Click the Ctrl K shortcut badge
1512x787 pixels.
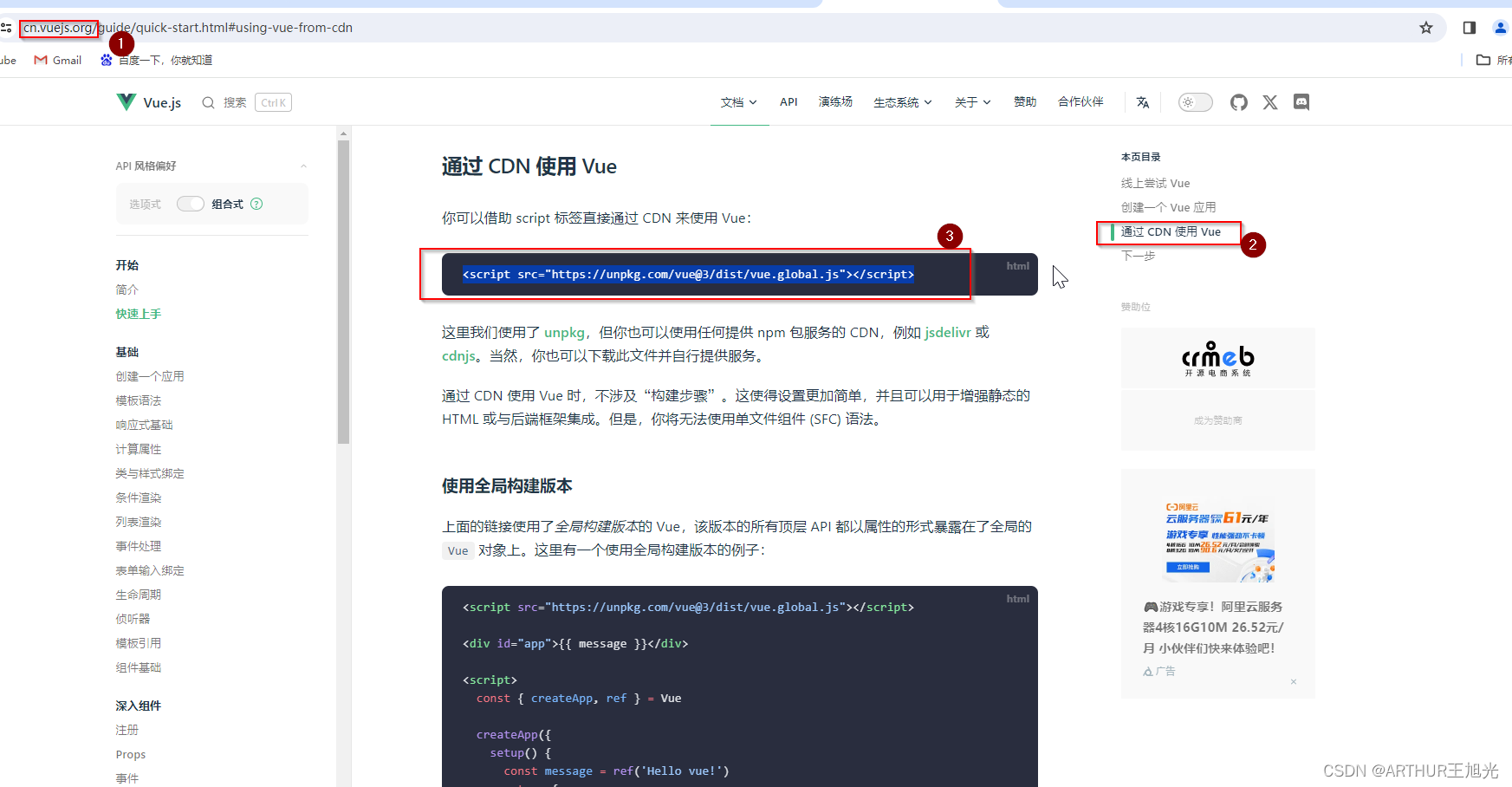click(273, 102)
